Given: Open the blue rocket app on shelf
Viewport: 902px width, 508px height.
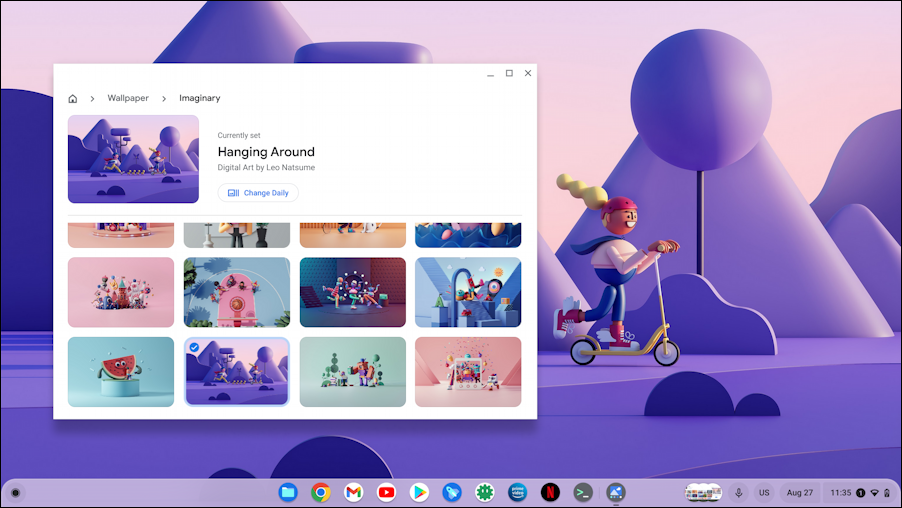Looking at the screenshot, I should tap(452, 492).
